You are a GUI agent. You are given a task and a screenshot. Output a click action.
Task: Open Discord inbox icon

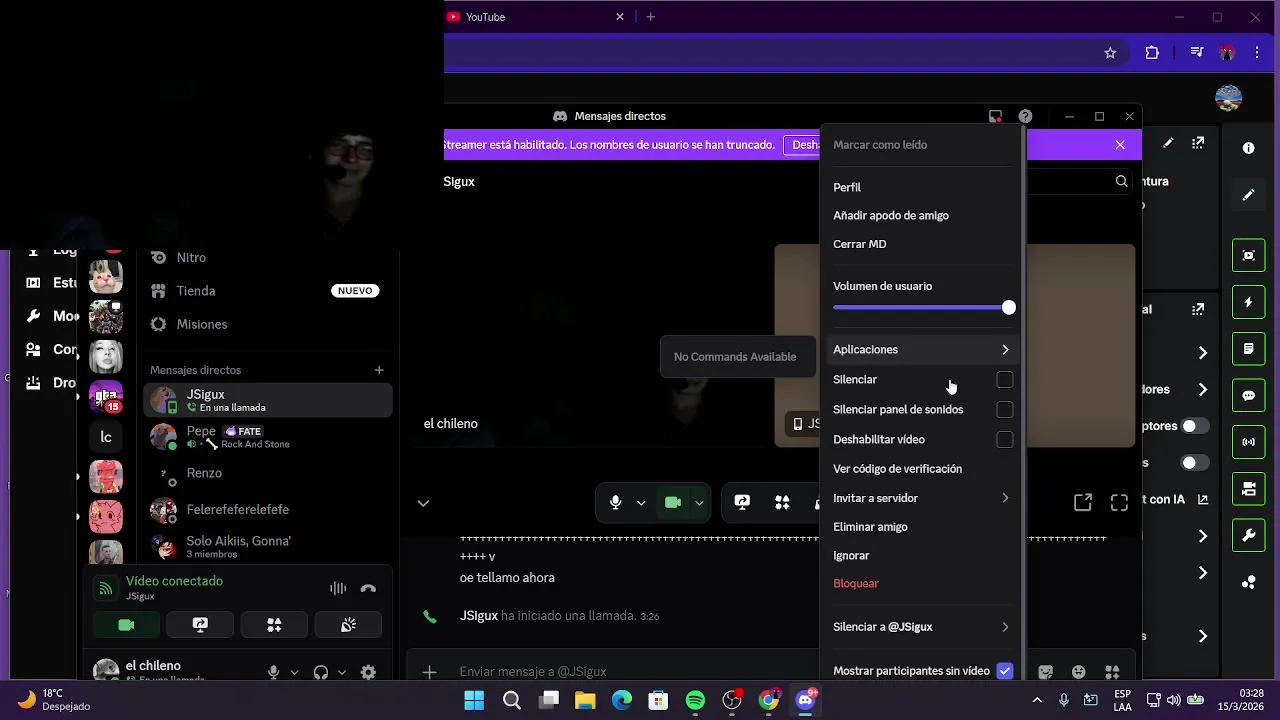coord(995,116)
